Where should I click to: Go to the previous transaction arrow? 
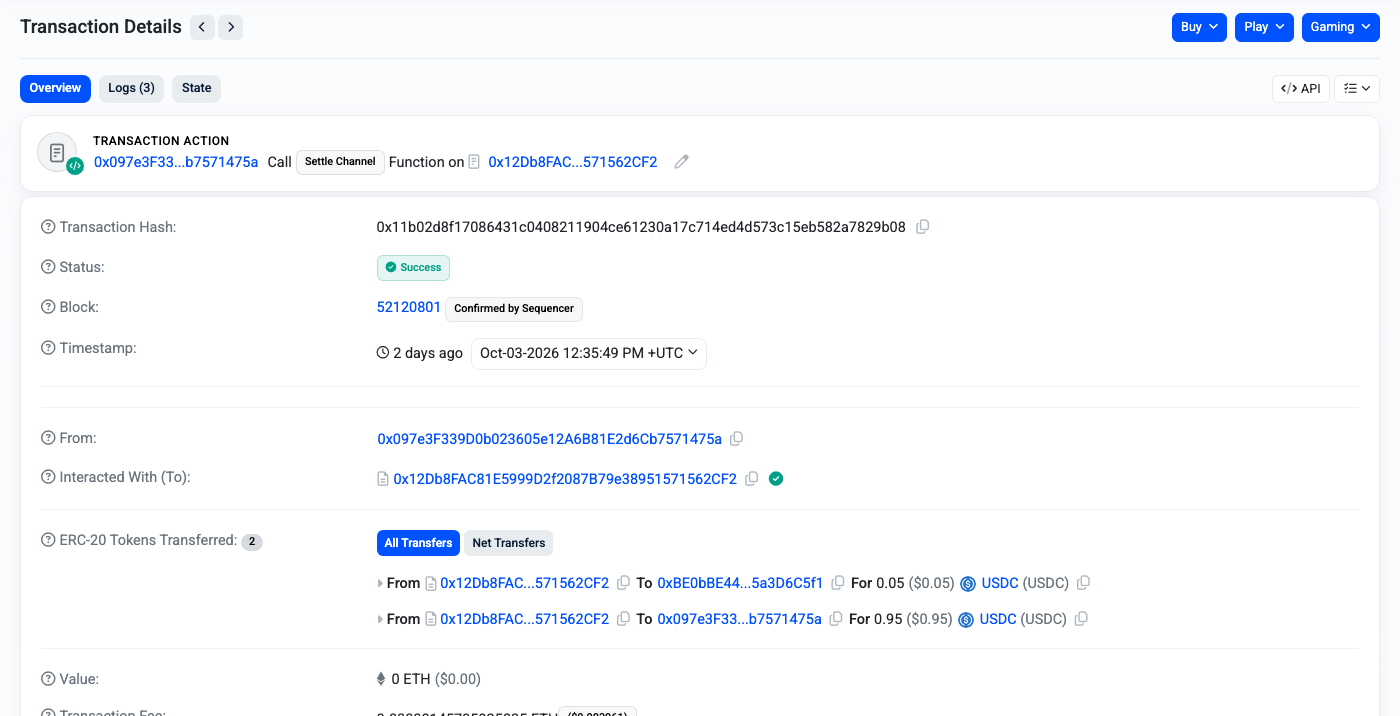[202, 27]
